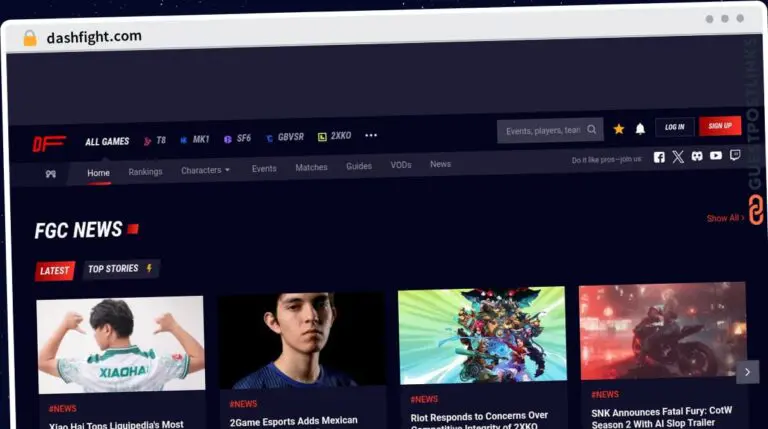The height and width of the screenshot is (429, 768).
Task: Open the Riot 2XKO article thumbnail
Action: pos(482,335)
